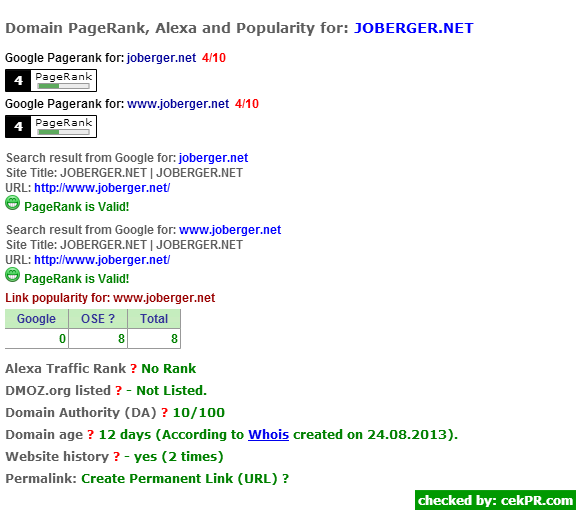
Task: Click second green smiley valid icon
Action: point(12,275)
